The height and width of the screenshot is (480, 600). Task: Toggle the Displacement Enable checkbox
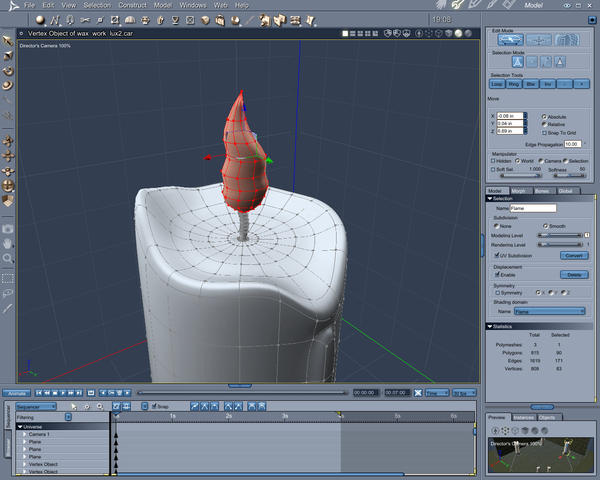pyautogui.click(x=497, y=274)
